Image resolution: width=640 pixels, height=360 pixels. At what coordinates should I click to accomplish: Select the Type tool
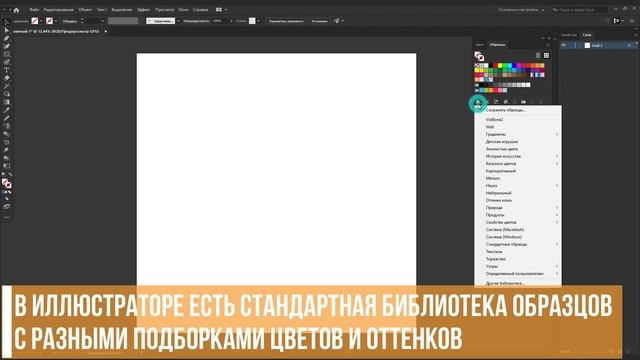7,70
